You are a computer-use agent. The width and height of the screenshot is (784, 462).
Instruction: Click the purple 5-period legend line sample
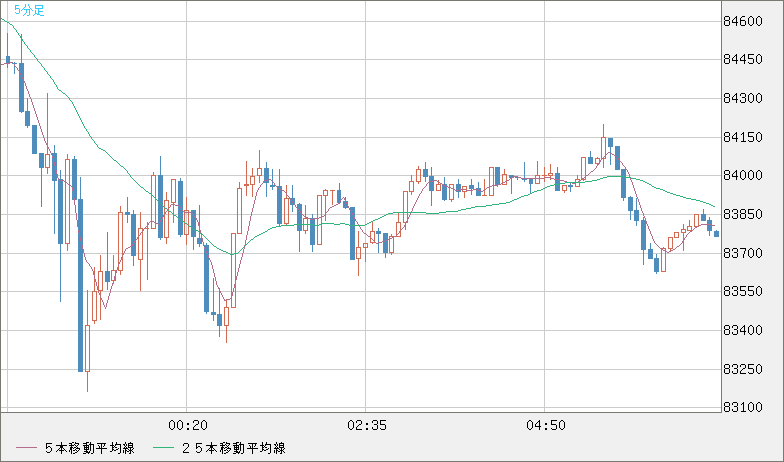click(x=26, y=448)
